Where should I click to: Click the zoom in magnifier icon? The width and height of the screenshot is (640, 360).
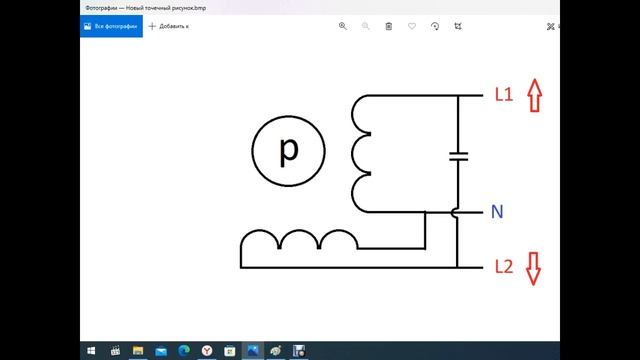pyautogui.click(x=342, y=26)
